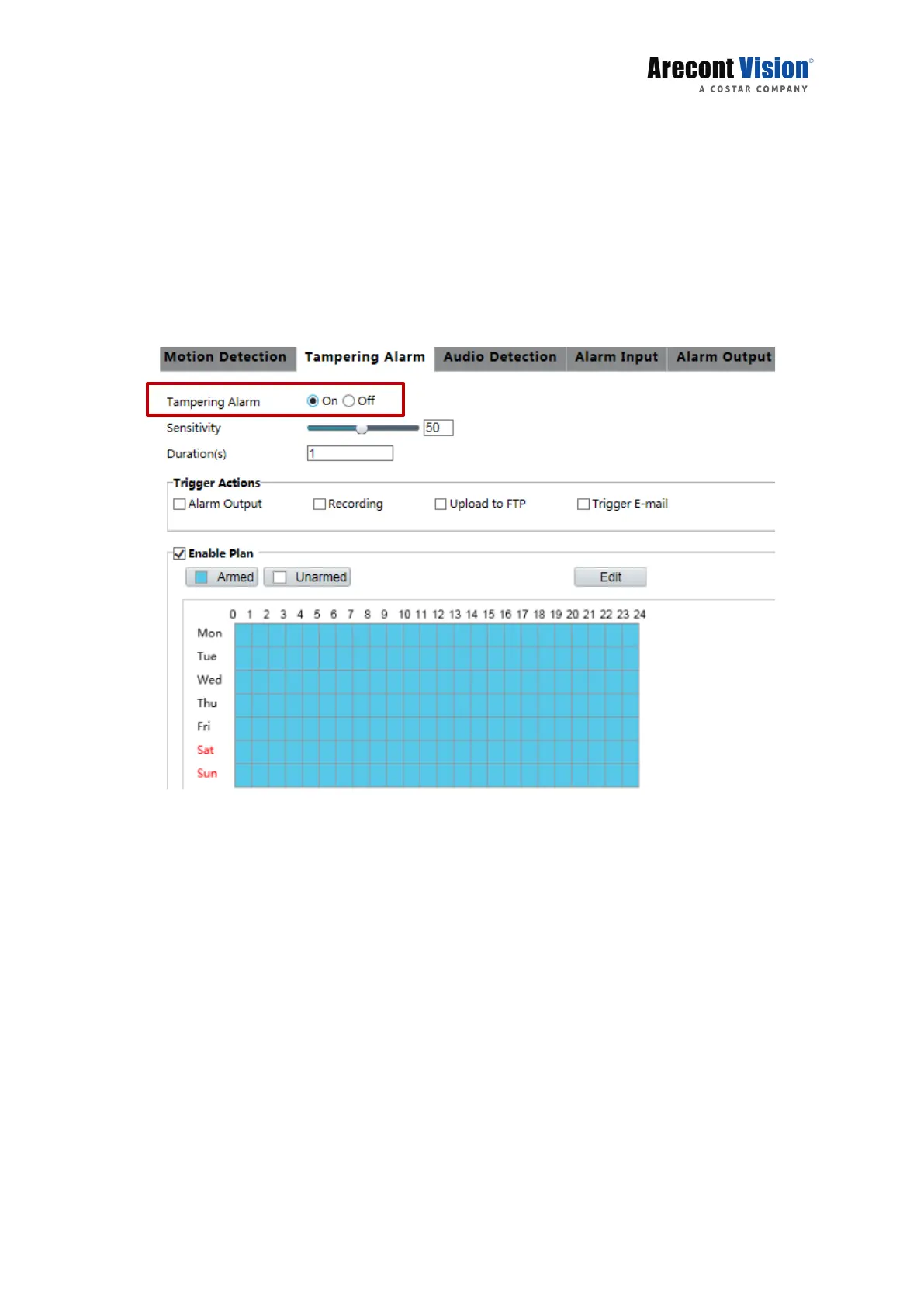Viewport: 924px width, 1307px height.
Task: Open the Motion Detection tab
Action: point(226,357)
